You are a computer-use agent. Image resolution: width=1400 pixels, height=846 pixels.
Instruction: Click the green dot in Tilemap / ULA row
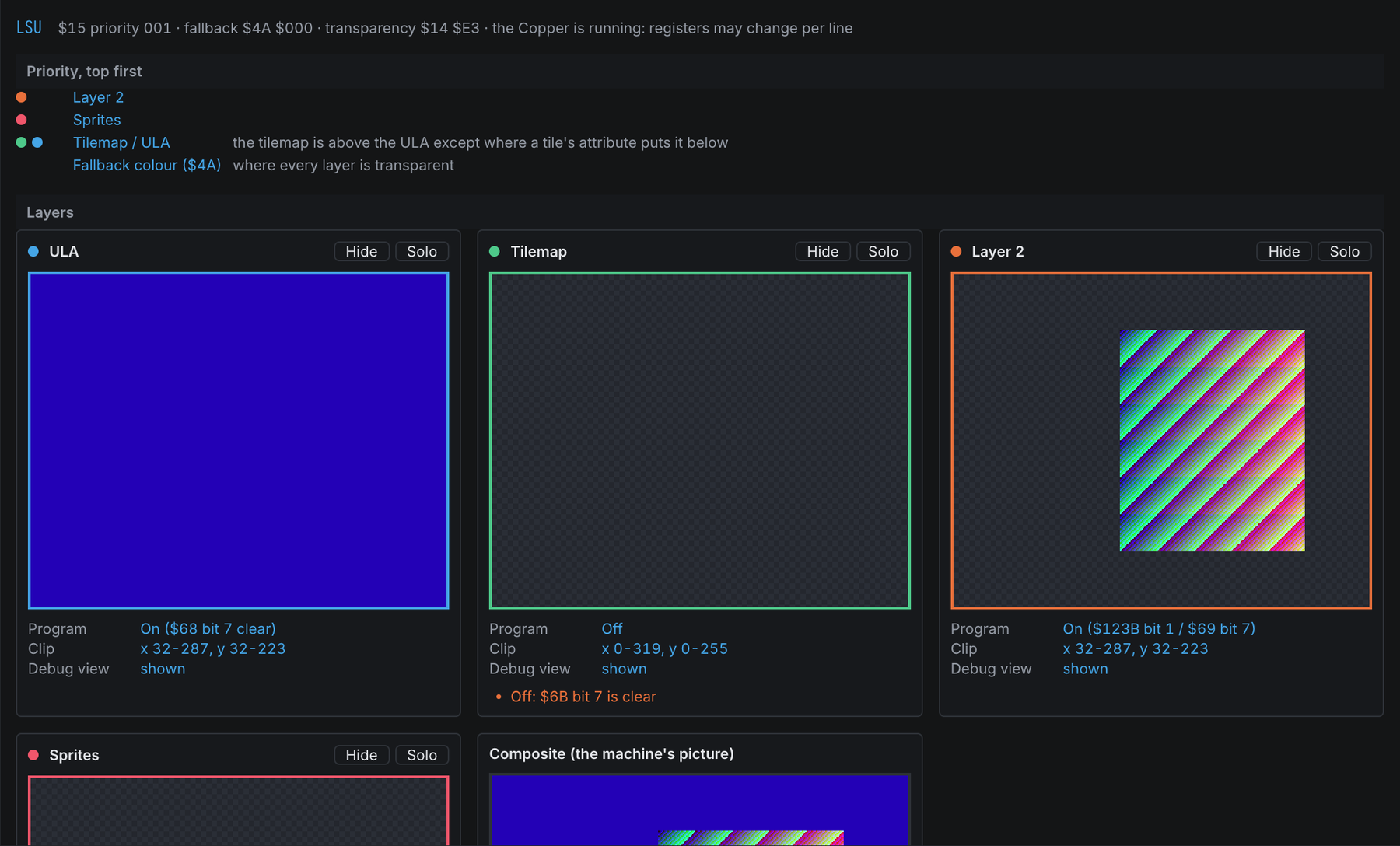click(x=22, y=142)
